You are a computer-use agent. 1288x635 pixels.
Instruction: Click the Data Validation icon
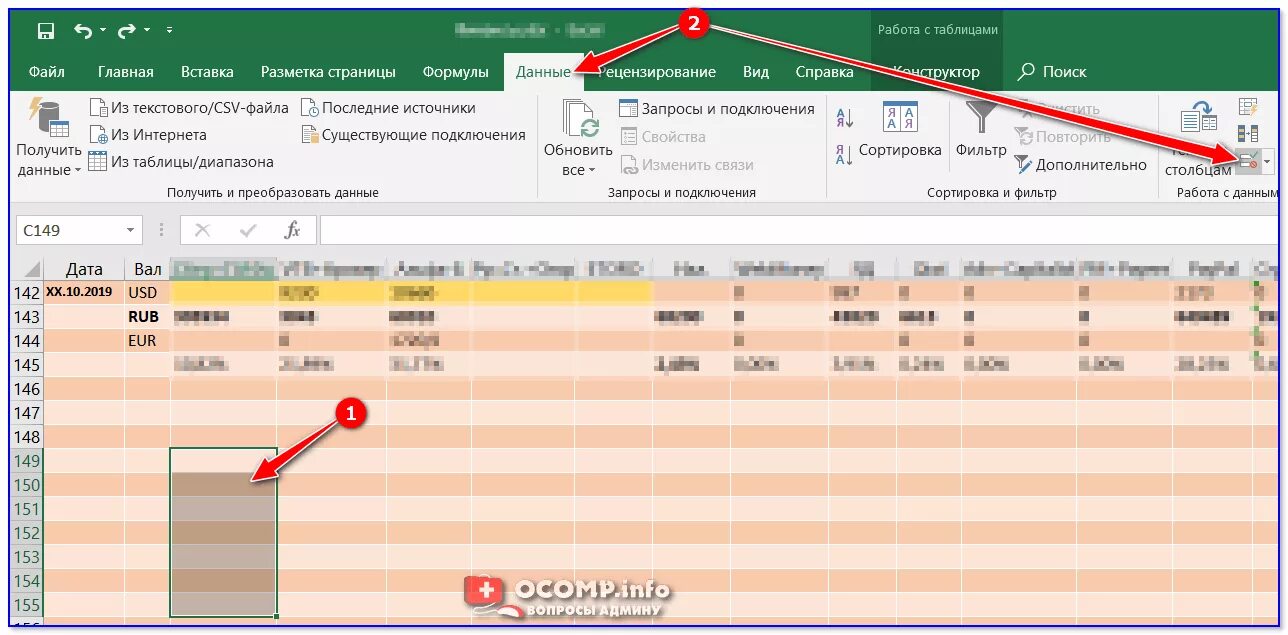tap(1248, 160)
